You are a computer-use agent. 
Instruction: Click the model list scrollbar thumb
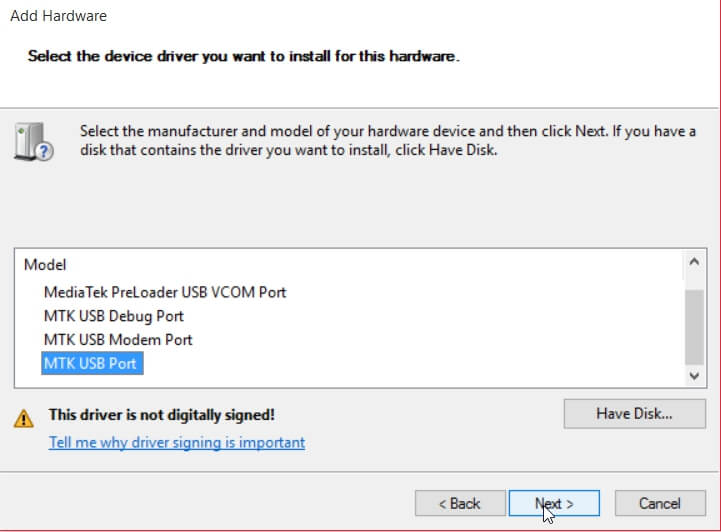click(694, 327)
